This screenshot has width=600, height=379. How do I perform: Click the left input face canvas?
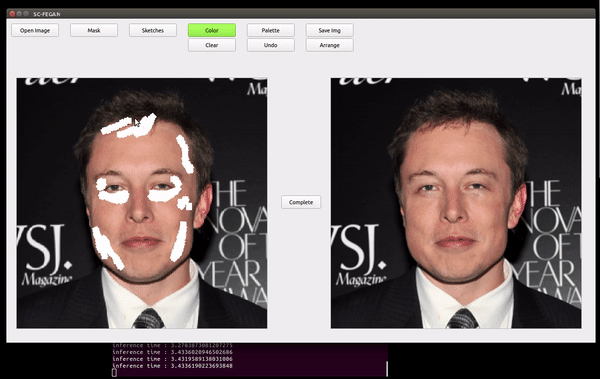point(142,203)
